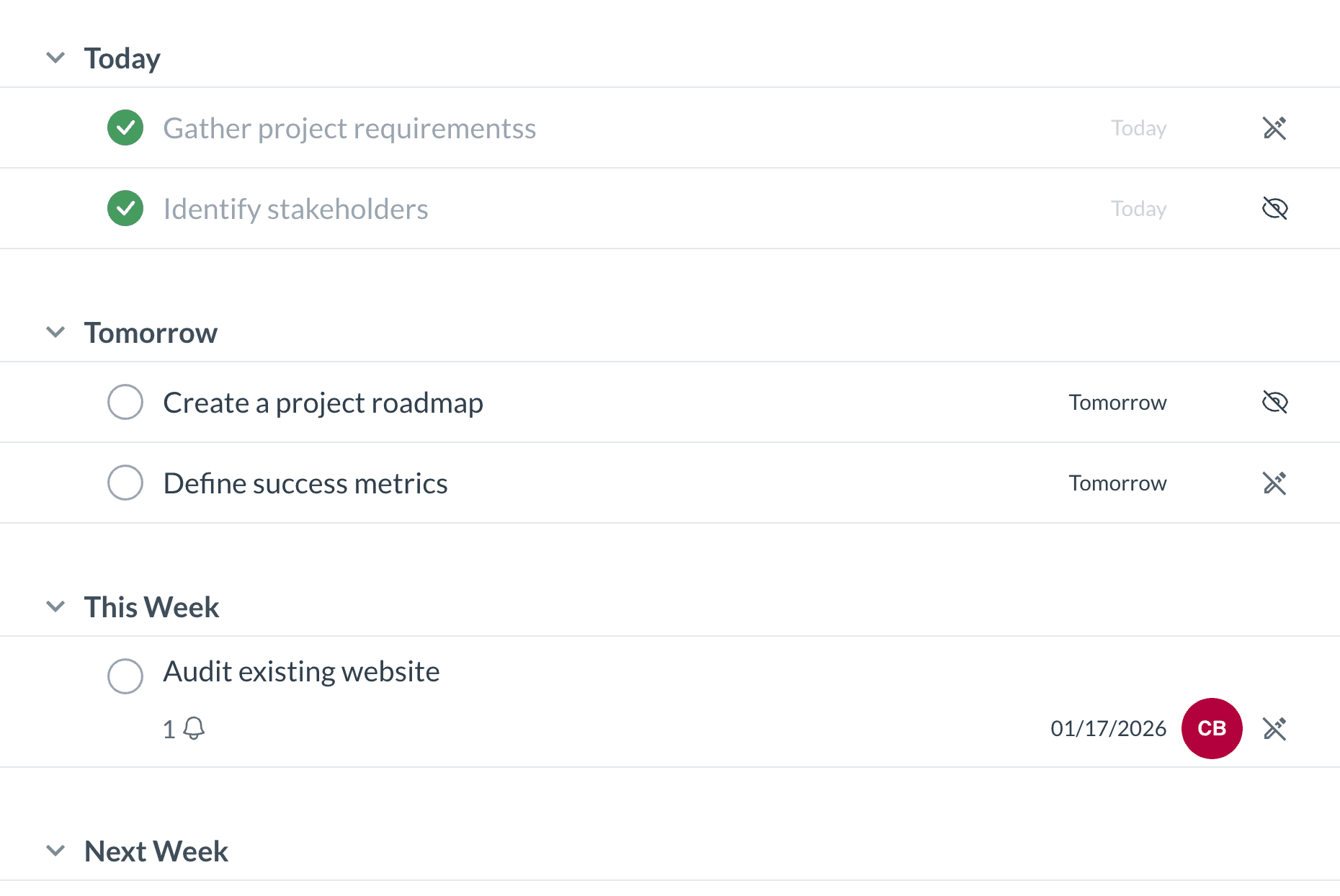This screenshot has height=896, width=1340.
Task: Open the Create a project roadmap task title
Action: pos(323,403)
